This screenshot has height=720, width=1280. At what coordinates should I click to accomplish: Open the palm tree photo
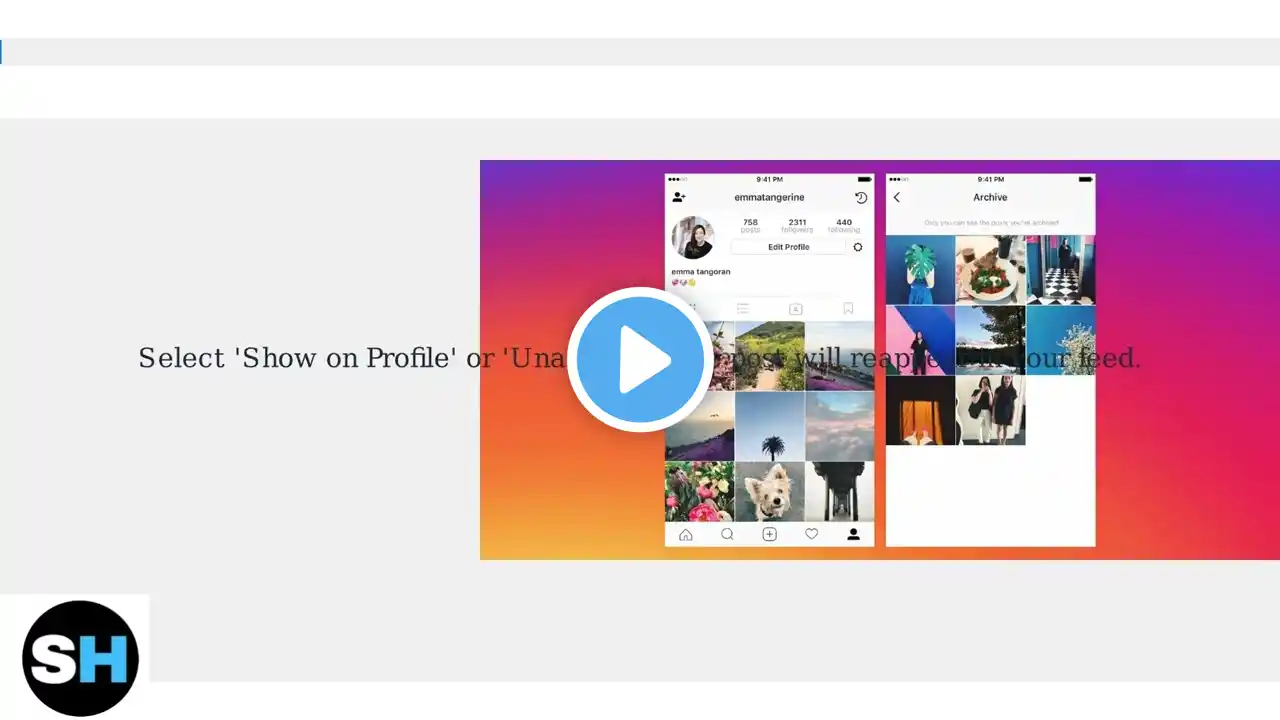click(769, 426)
